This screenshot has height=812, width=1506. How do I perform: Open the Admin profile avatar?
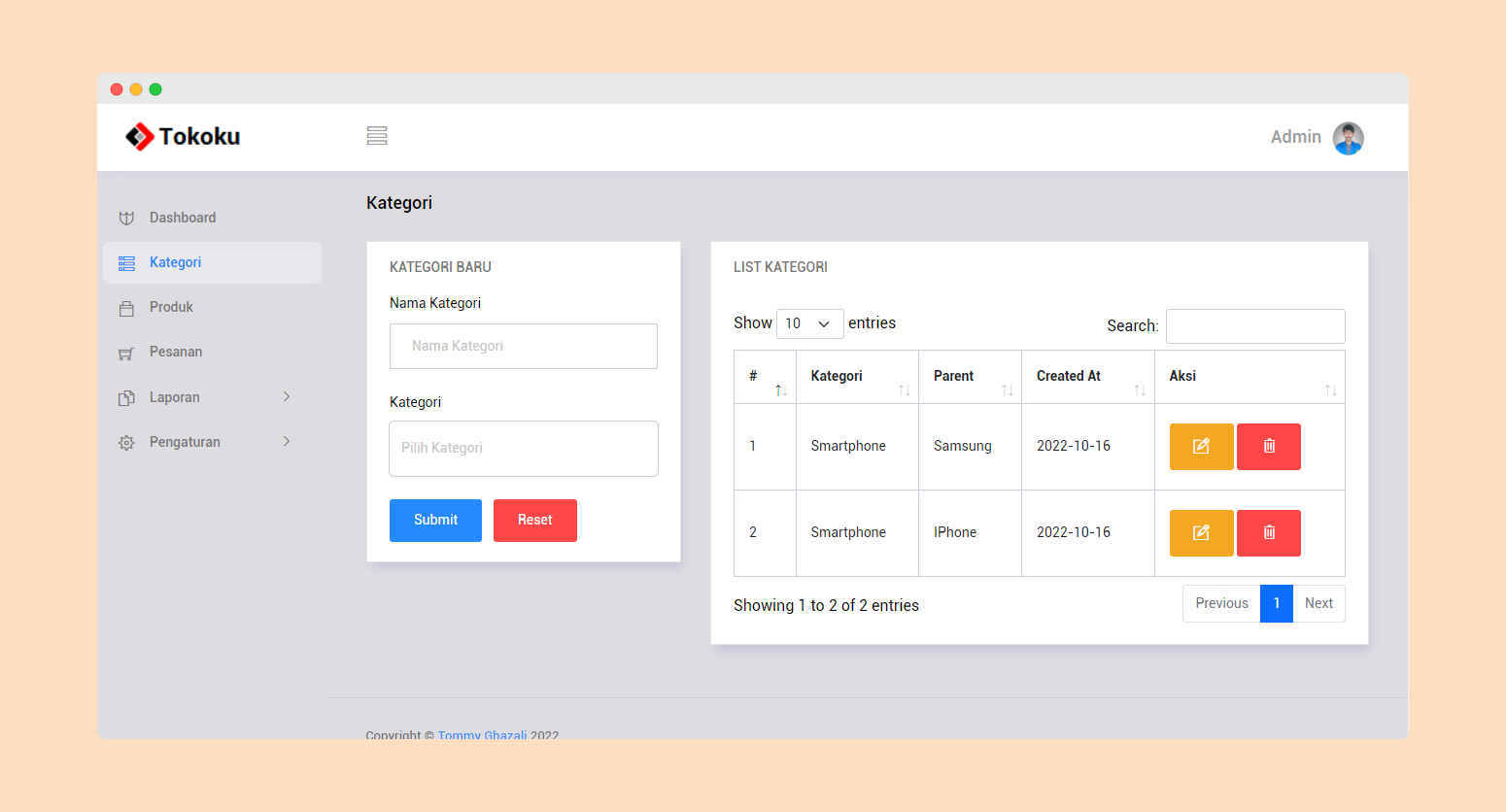coord(1348,138)
